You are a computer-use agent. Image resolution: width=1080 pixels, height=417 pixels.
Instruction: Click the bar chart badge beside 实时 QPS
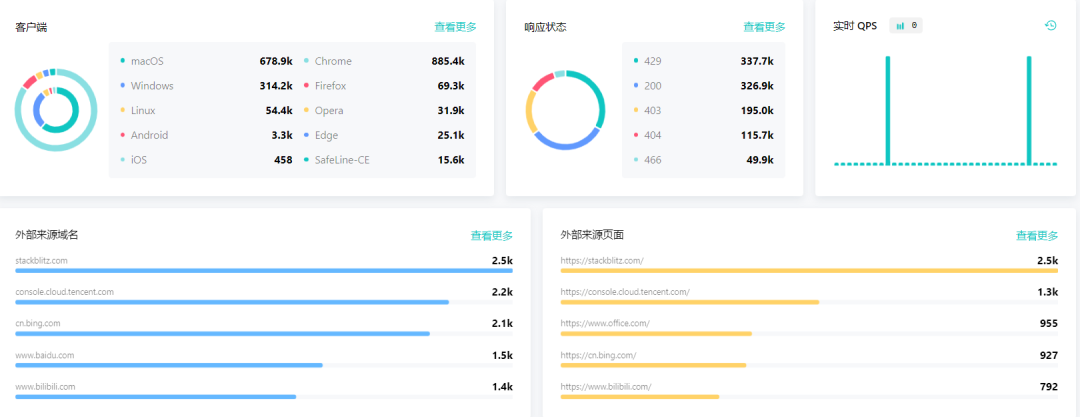coord(906,26)
